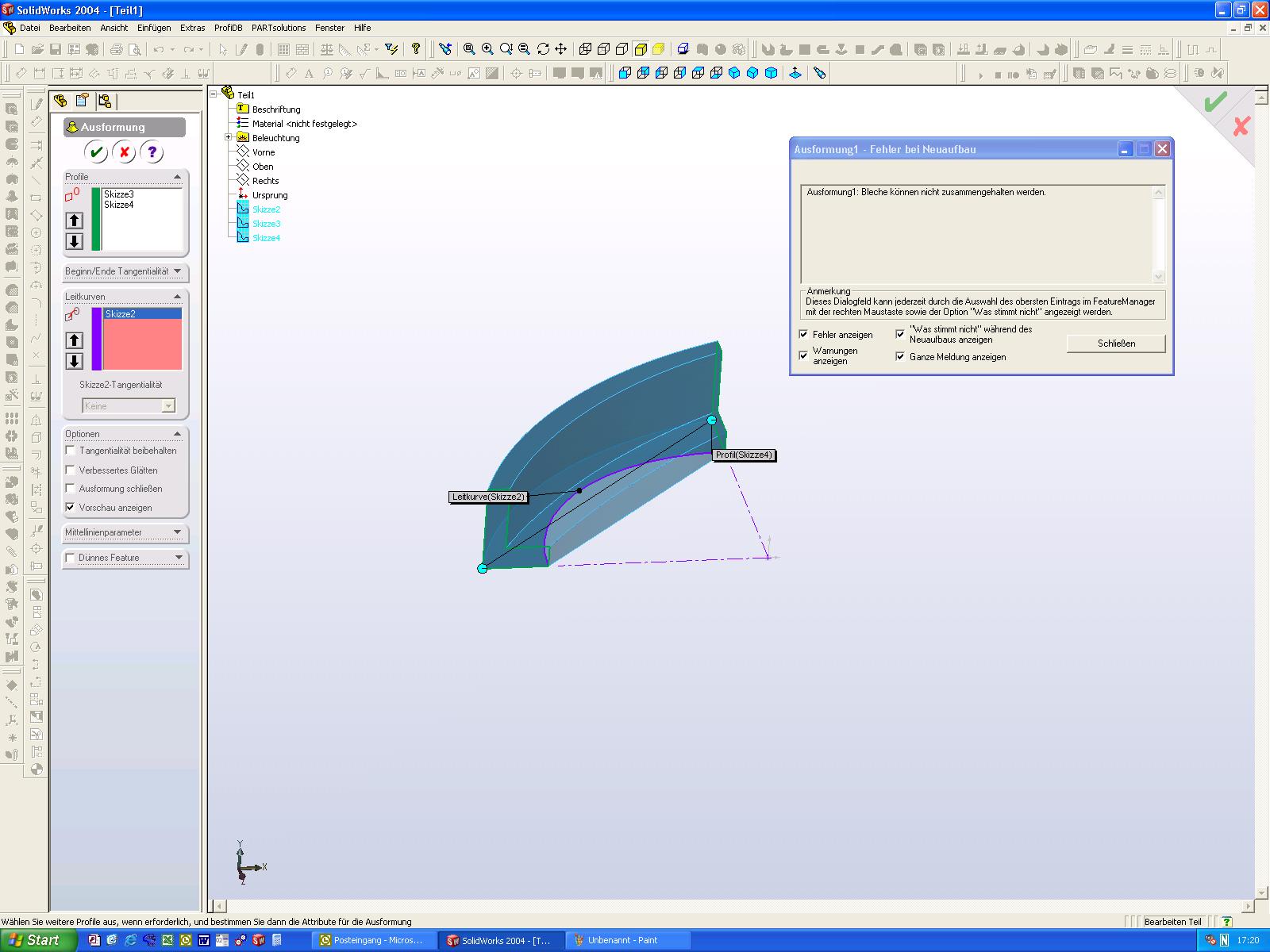Viewport: 1270px width, 952px height.
Task: Move Leitkurve Skizze2 up
Action: point(75,340)
